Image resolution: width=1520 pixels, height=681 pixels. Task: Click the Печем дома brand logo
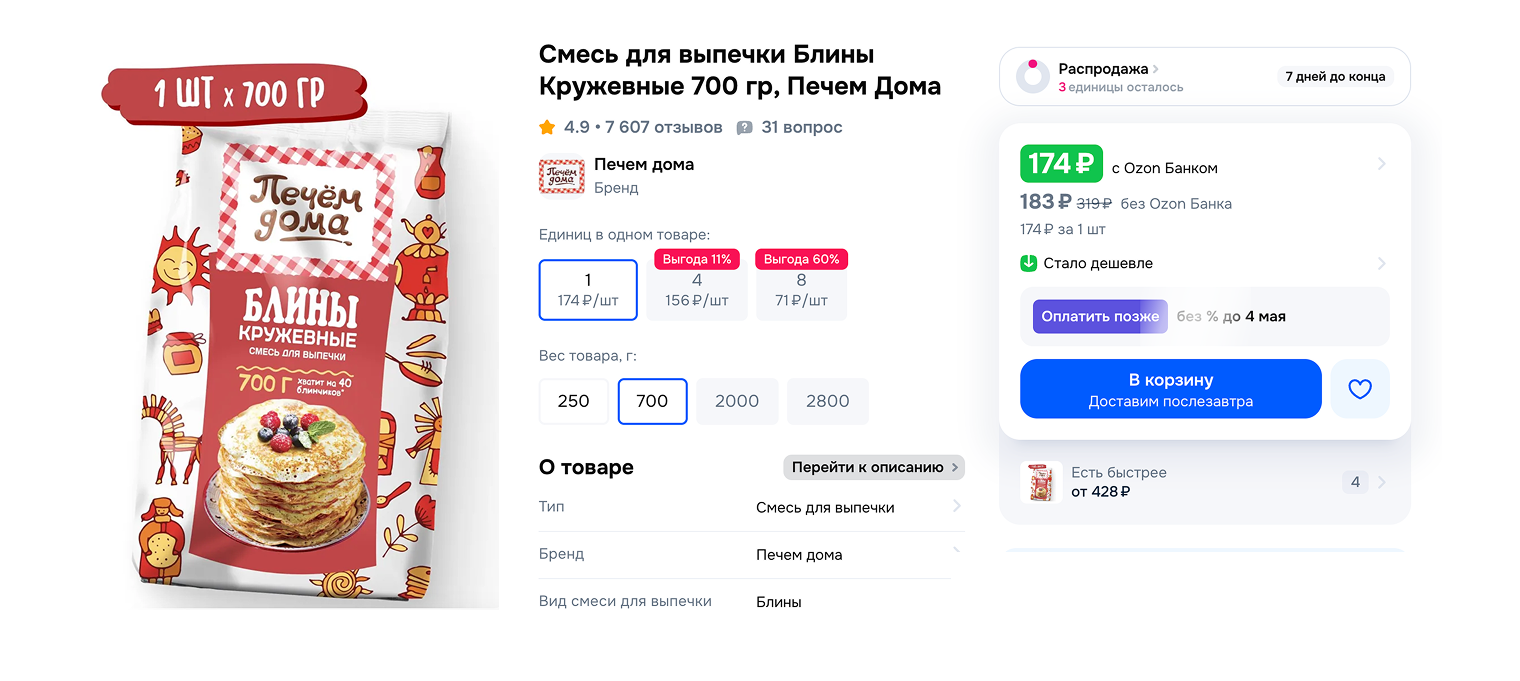point(561,175)
